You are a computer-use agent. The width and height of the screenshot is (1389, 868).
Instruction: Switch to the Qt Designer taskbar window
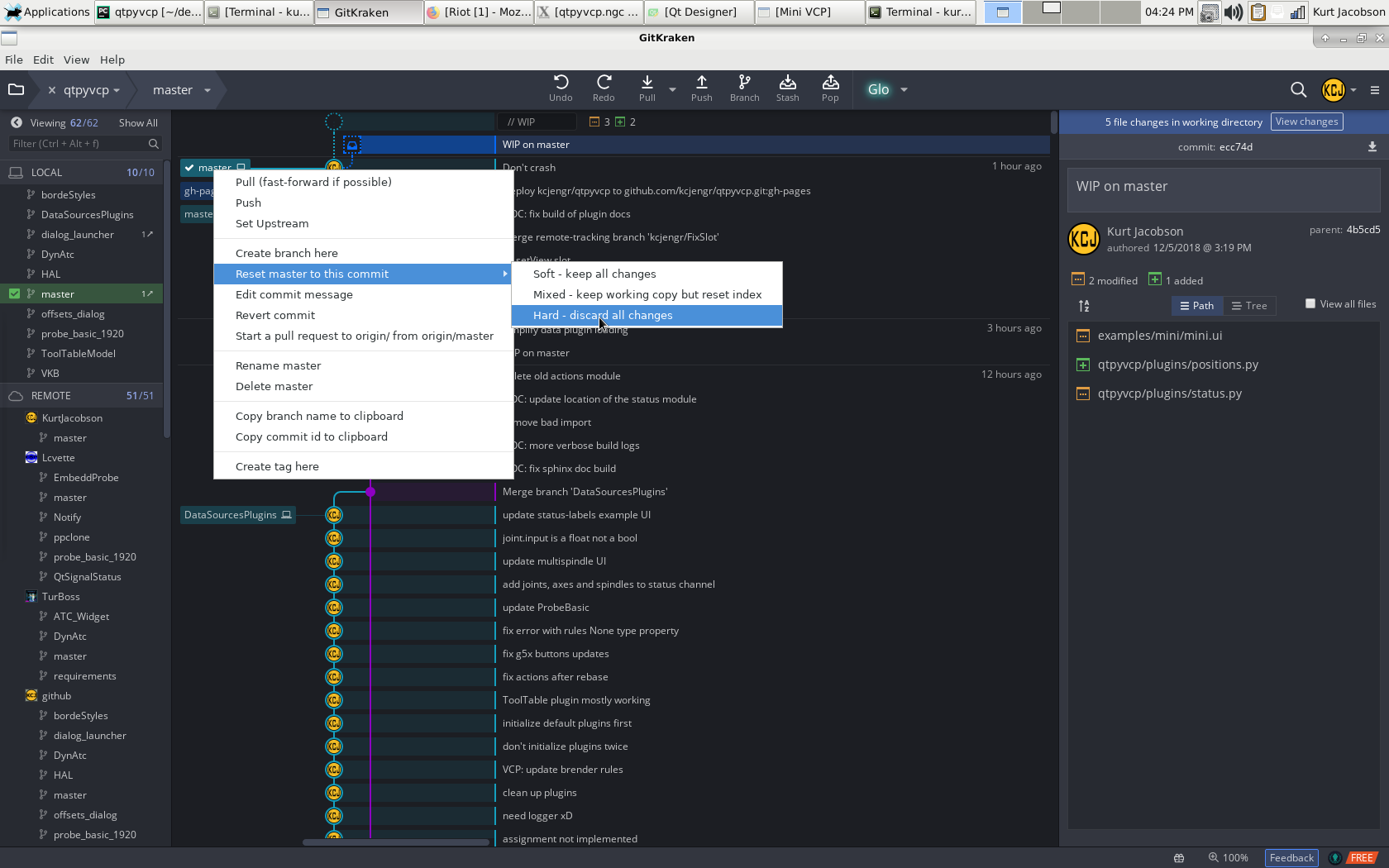click(698, 12)
